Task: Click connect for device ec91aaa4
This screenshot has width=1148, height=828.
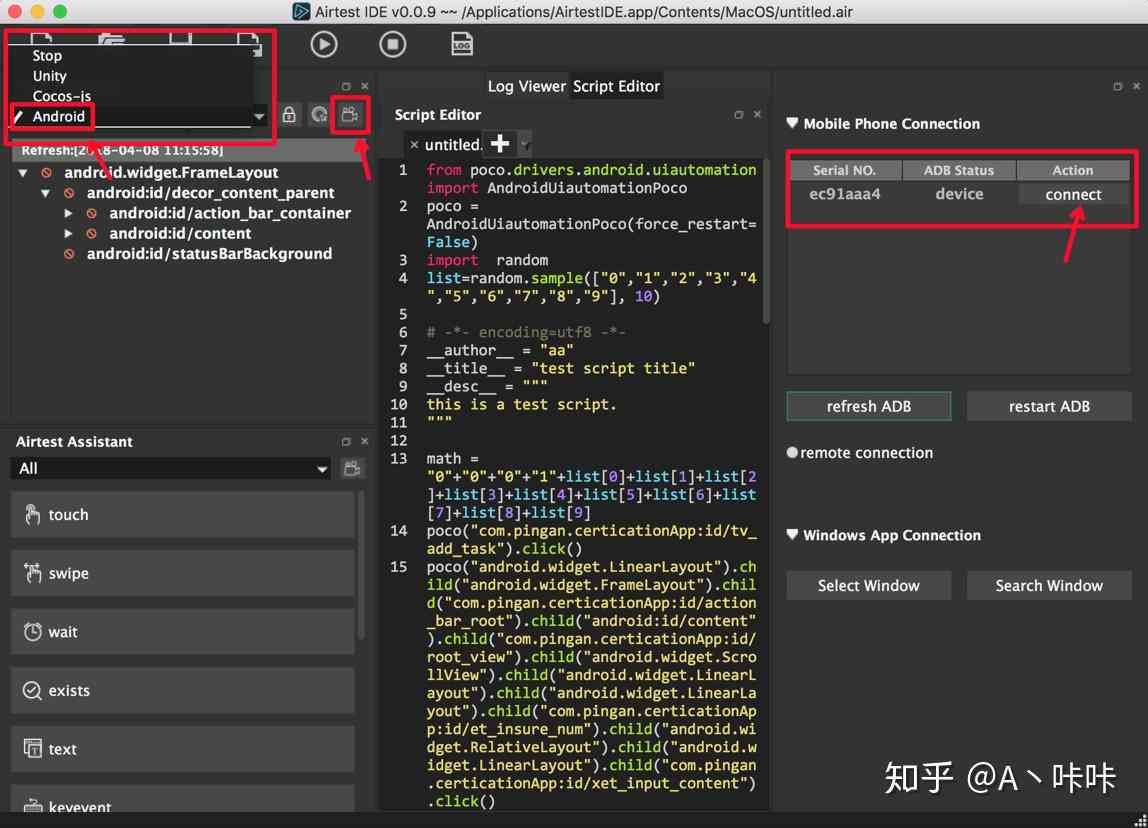Action: tap(1073, 195)
